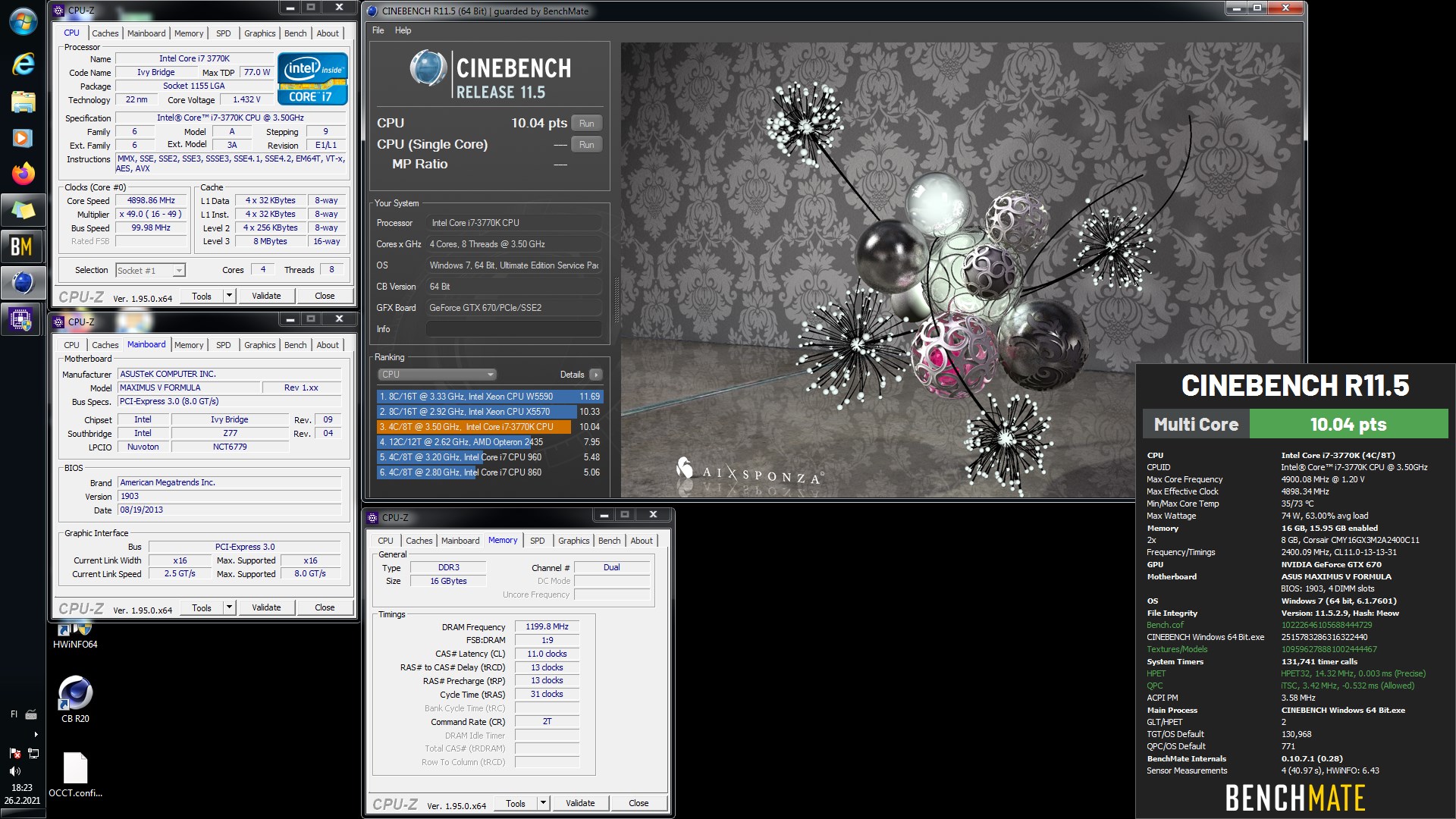Click the network tray icon

tap(33, 753)
